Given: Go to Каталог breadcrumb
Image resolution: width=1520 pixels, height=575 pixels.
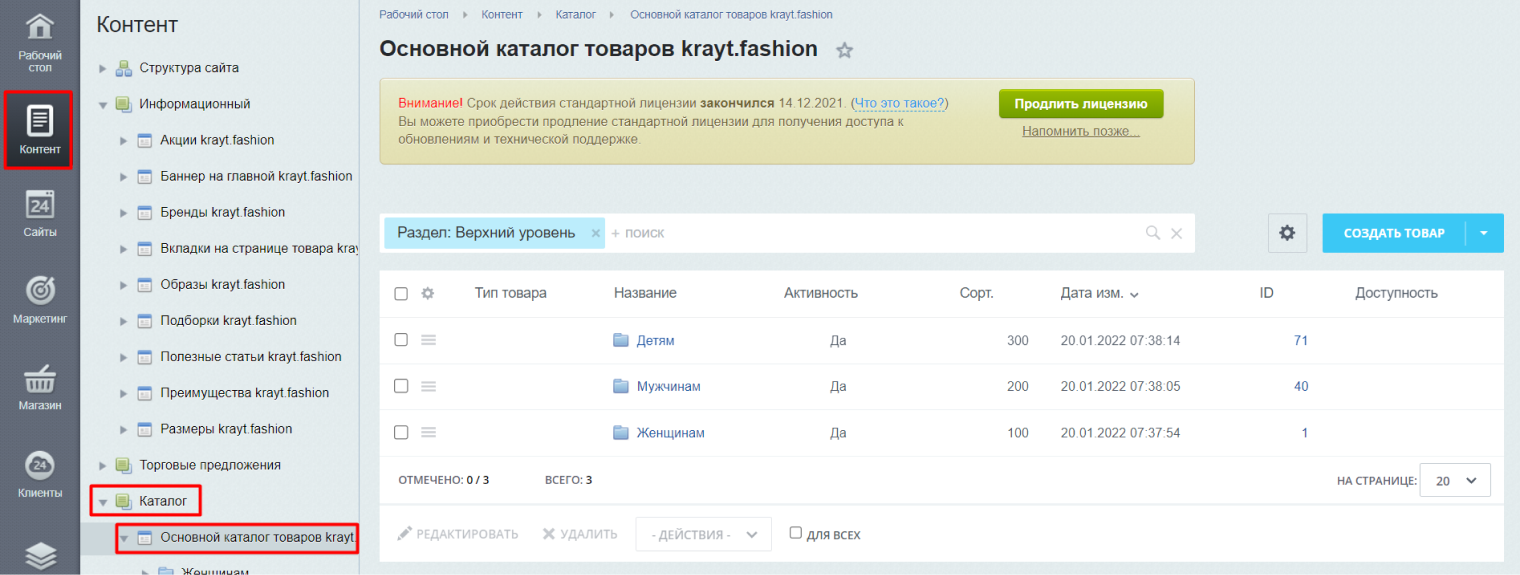Looking at the screenshot, I should click(x=576, y=15).
